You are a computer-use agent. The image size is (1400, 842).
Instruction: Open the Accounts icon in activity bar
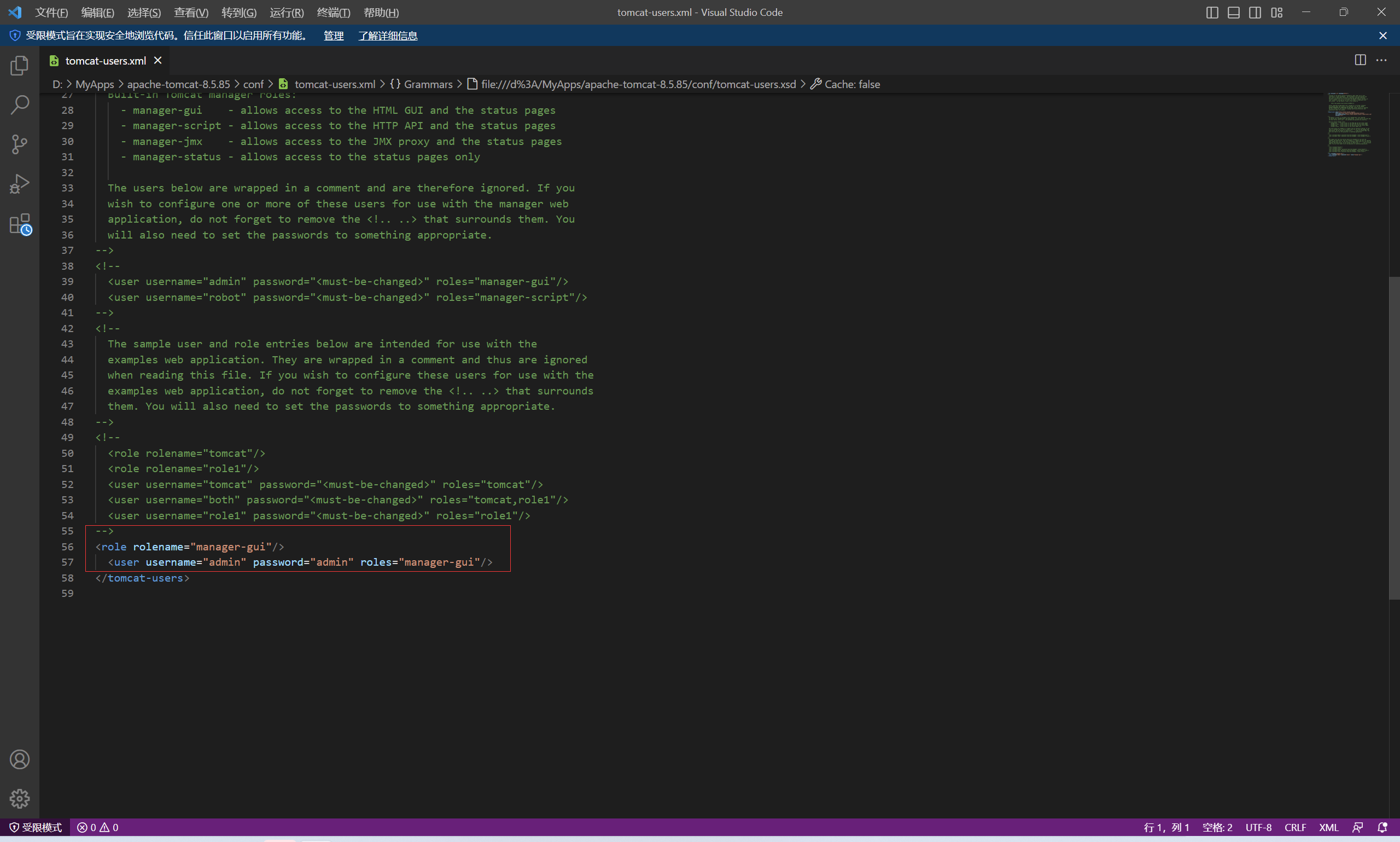(19, 759)
